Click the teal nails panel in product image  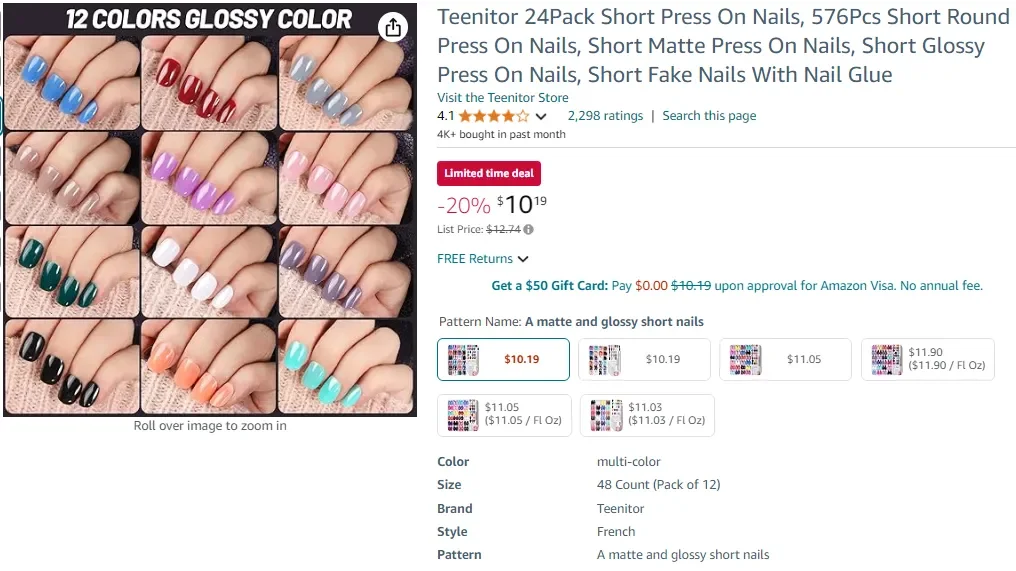[x=346, y=365]
